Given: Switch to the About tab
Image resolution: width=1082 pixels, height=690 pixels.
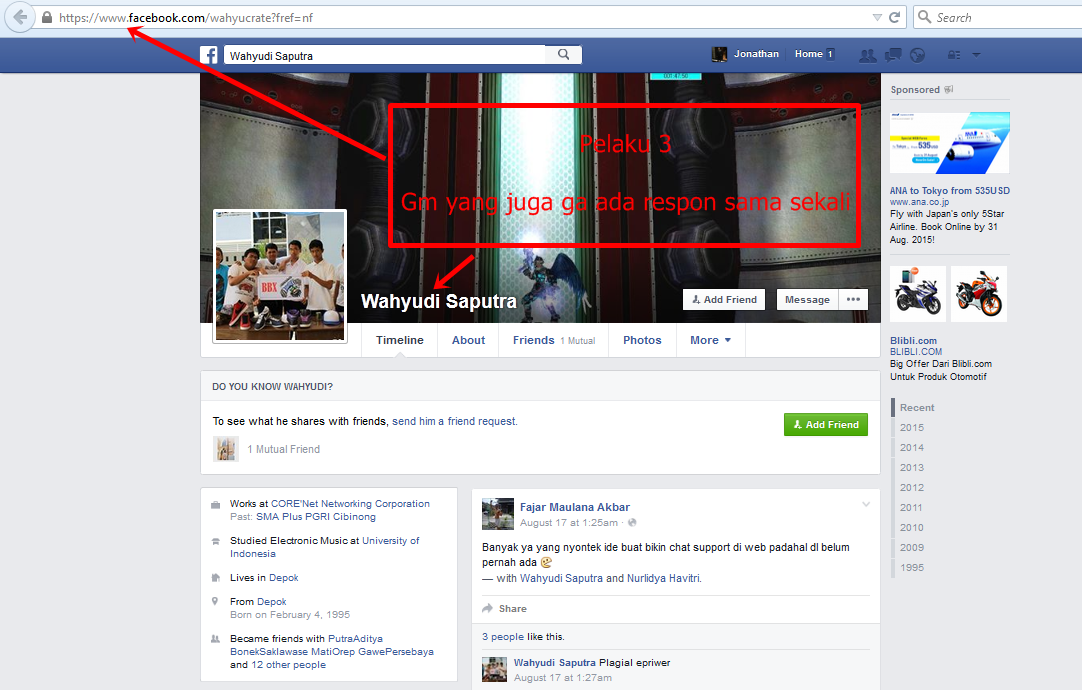Looking at the screenshot, I should 469,340.
